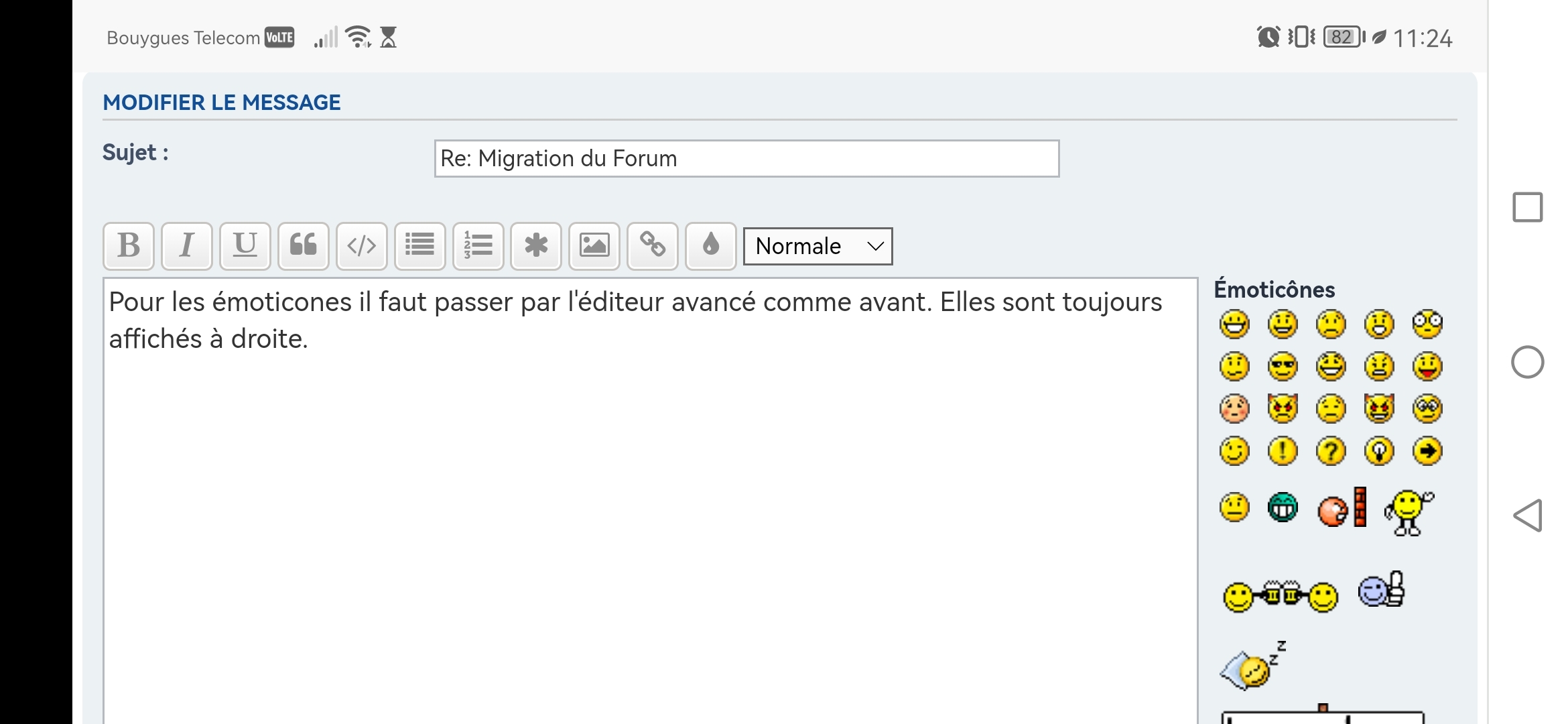Insert an image with the picture icon
Viewport: 1568px width, 724px height.
click(x=594, y=246)
